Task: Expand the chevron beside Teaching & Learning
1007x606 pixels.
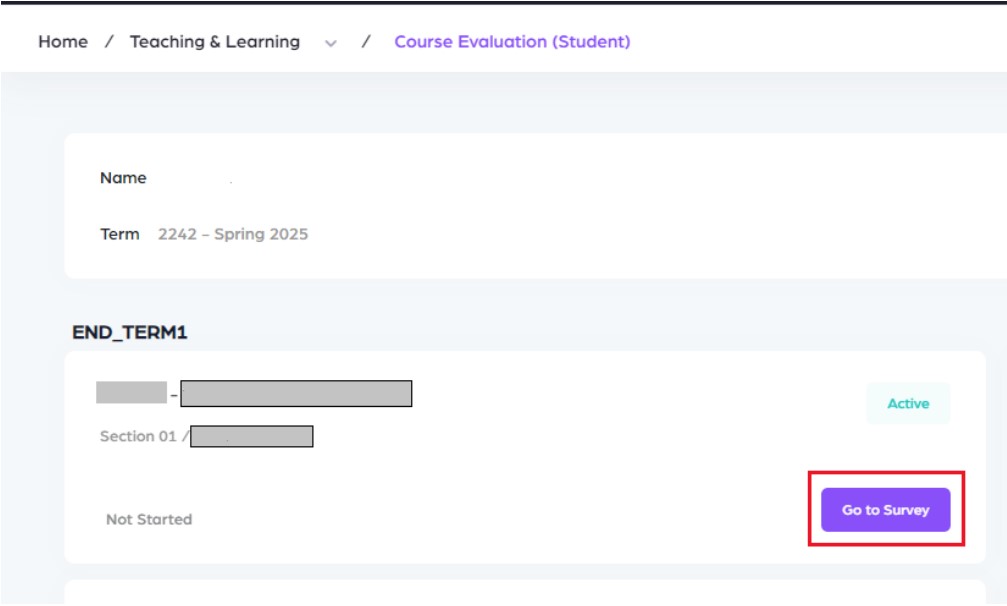Action: click(x=331, y=43)
